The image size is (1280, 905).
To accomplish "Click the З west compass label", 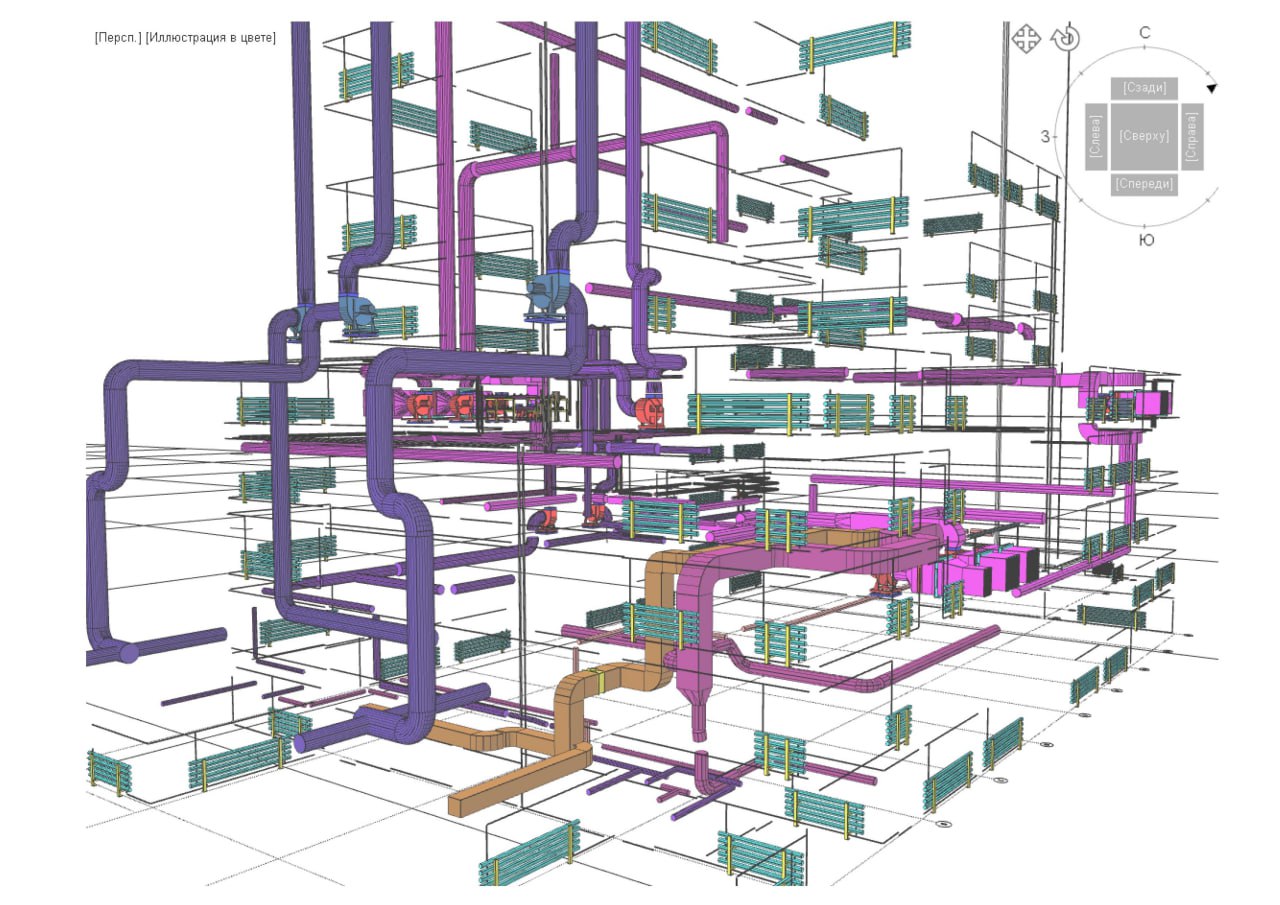I will pyautogui.click(x=1045, y=136).
